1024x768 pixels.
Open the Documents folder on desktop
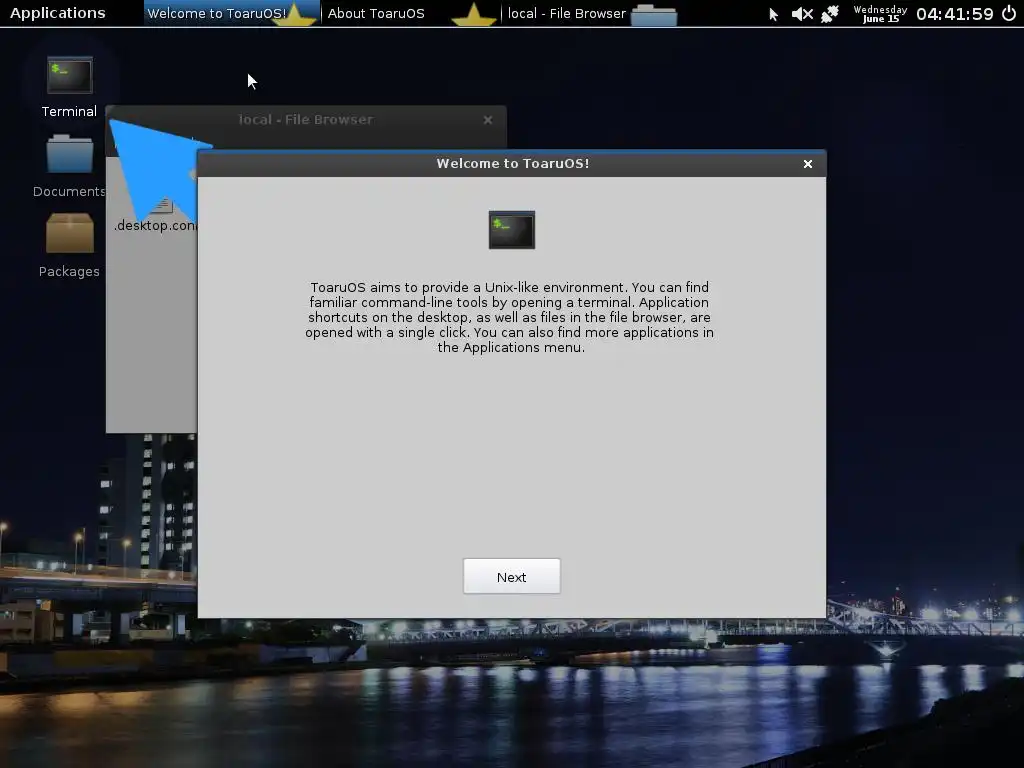click(69, 167)
